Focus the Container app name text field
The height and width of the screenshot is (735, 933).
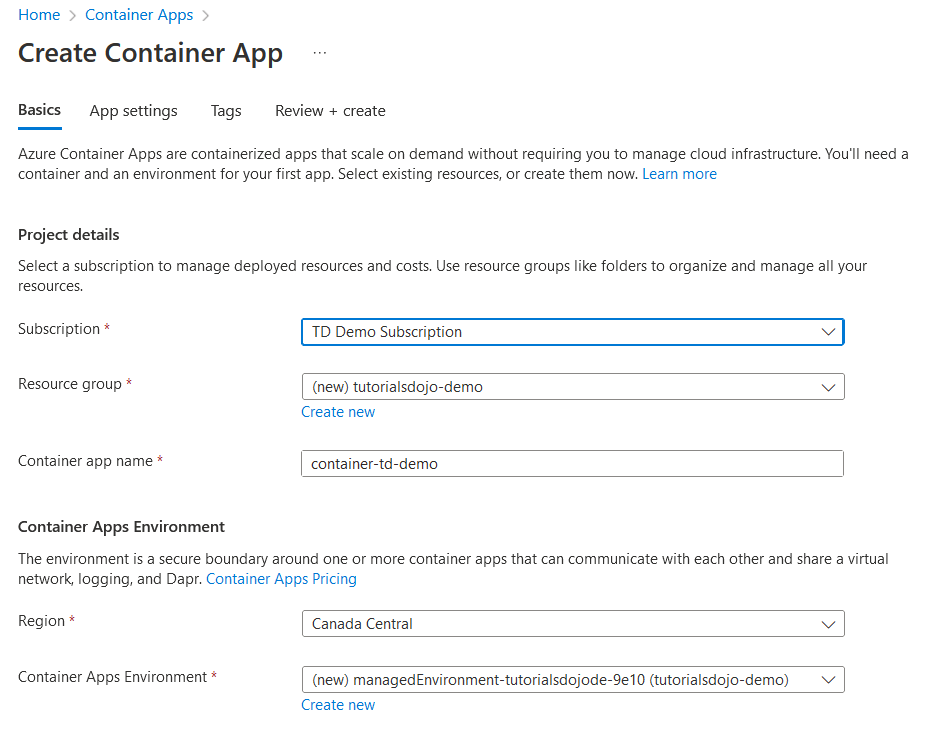[572, 464]
